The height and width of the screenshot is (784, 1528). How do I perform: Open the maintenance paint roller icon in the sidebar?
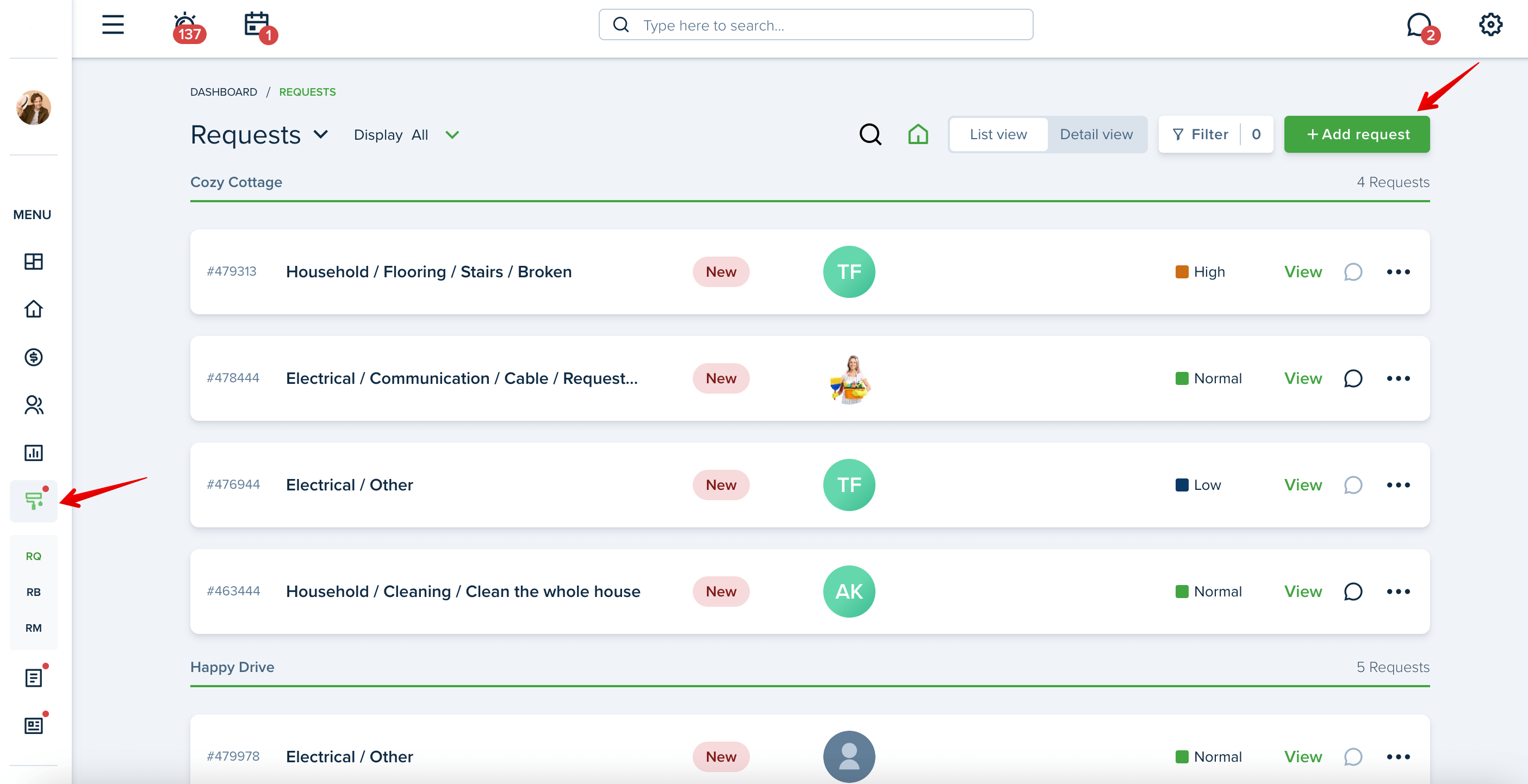[x=34, y=501]
